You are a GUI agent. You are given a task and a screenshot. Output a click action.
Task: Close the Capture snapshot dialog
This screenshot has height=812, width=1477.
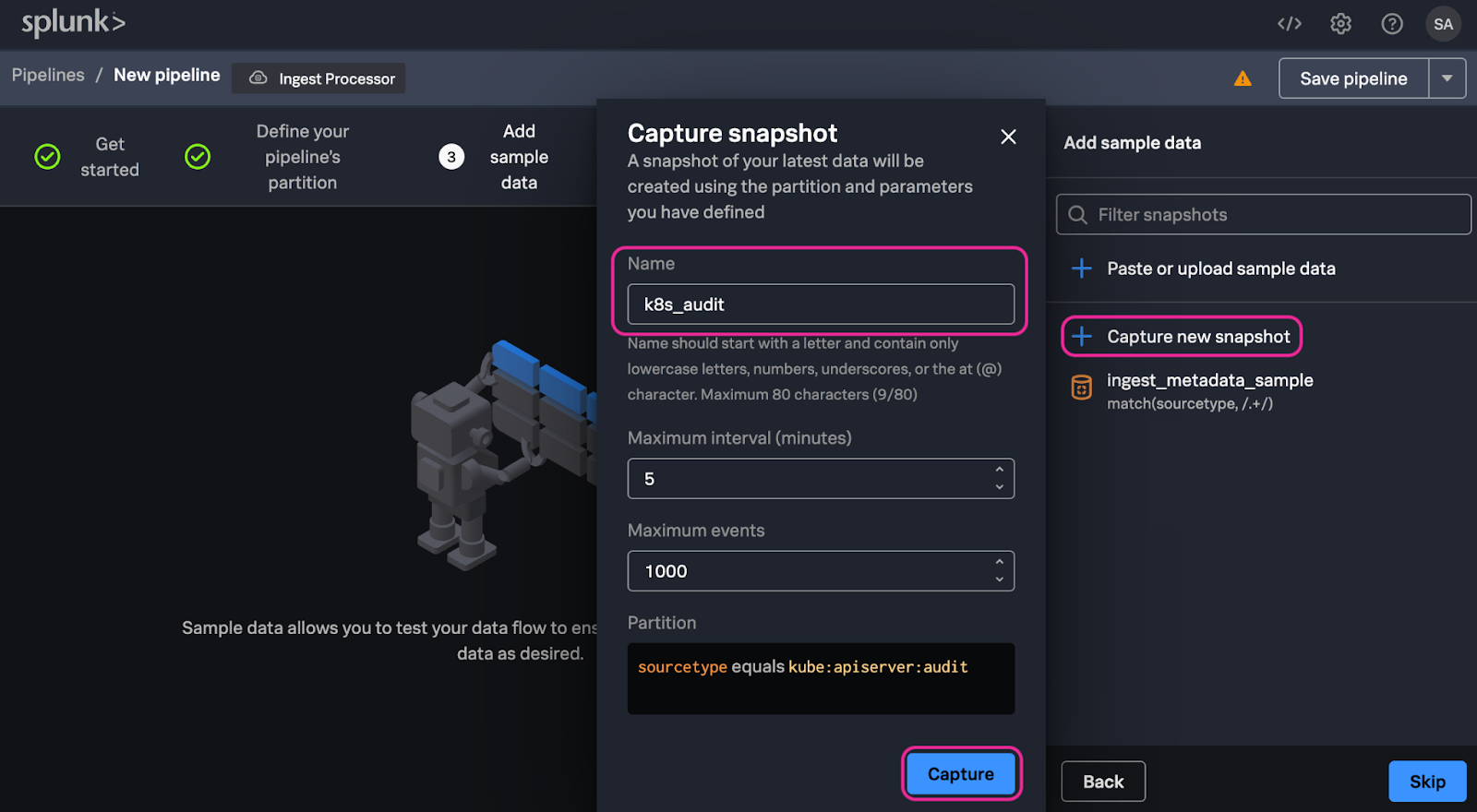click(x=1008, y=137)
